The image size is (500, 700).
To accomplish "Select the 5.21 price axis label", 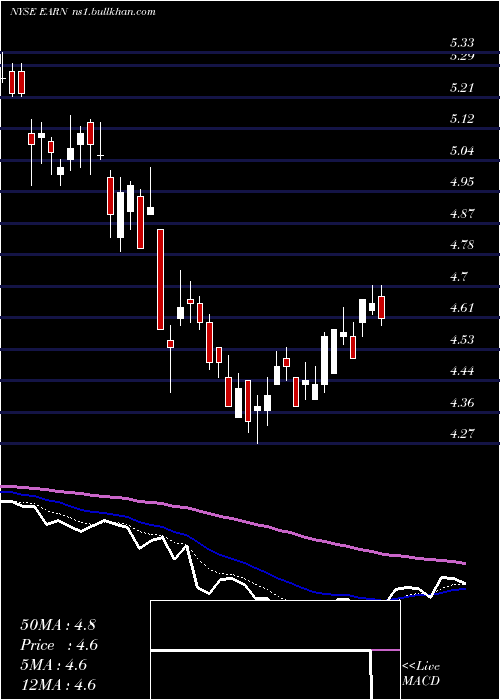I will coord(462,88).
